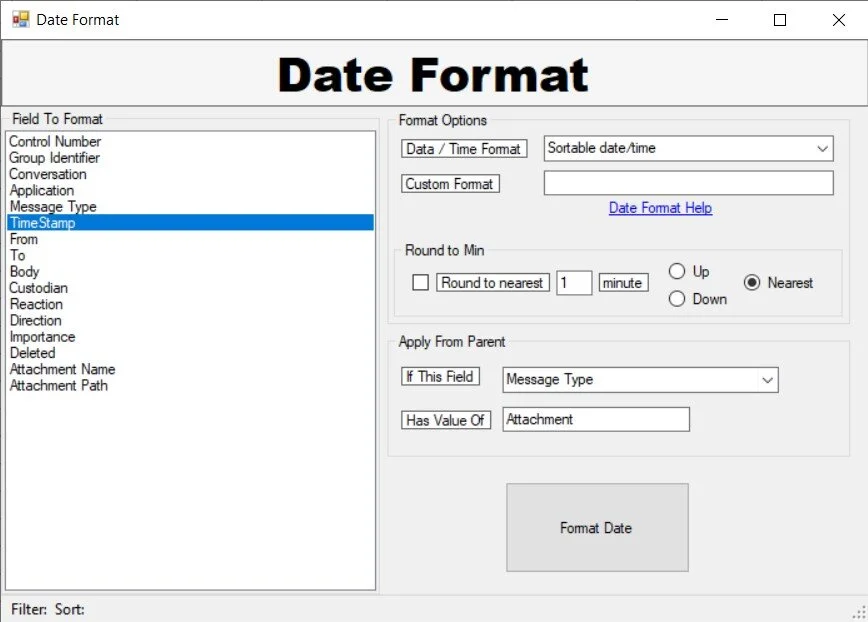Click the Has Value Of button
This screenshot has height=622, width=868.
tap(446, 420)
